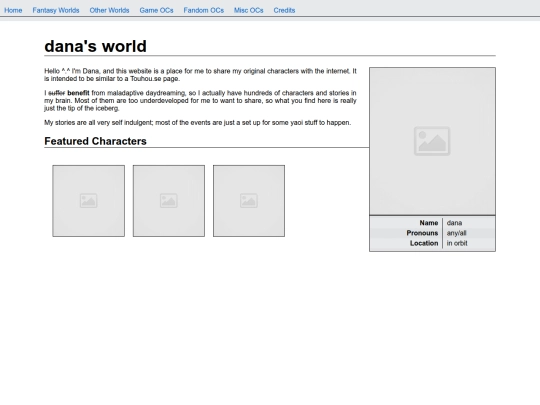This screenshot has height=405, width=540.
Task: Visit the Misc OCs page
Action: [x=249, y=10]
